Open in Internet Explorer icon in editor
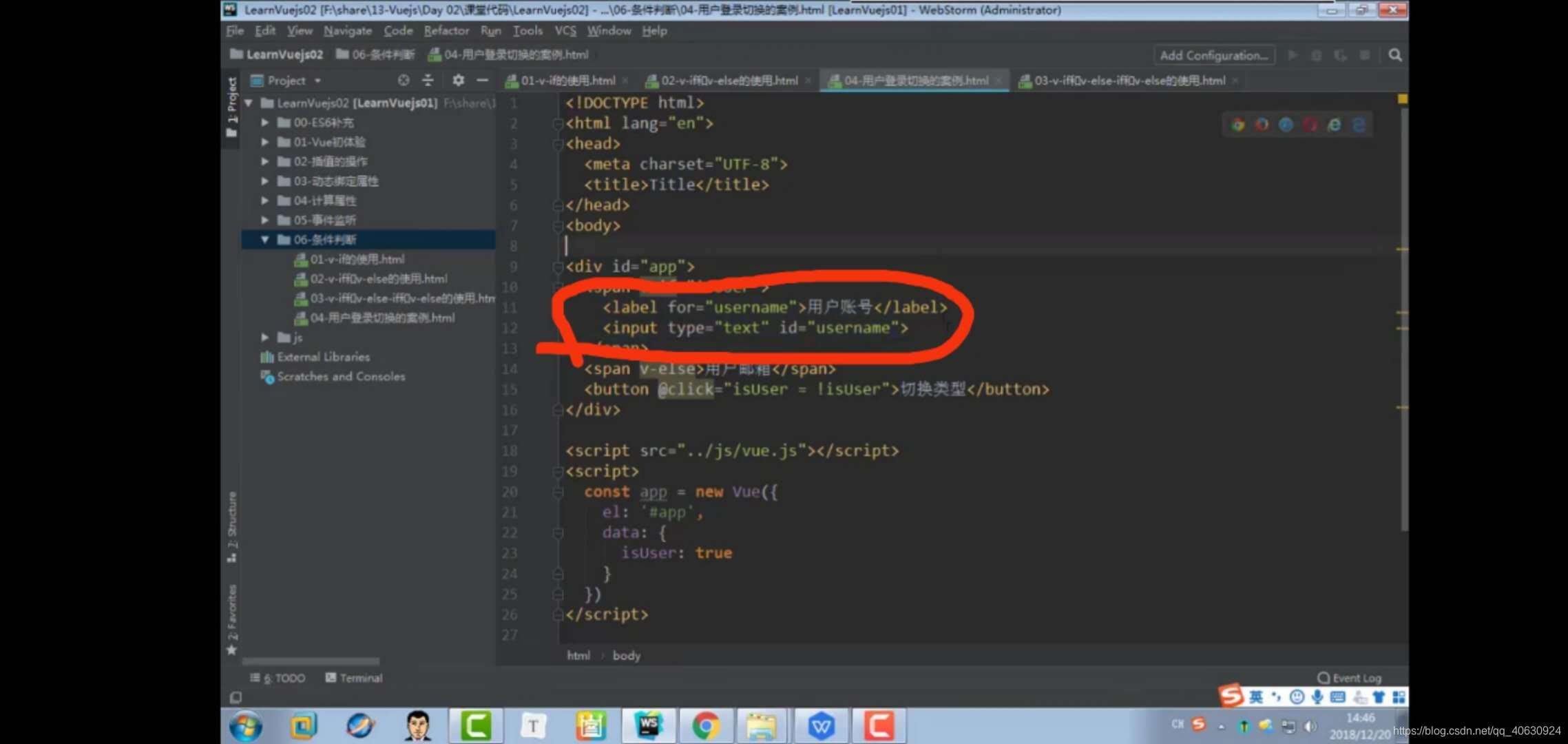Screen dimensions: 1568x744 click(x=1335, y=125)
